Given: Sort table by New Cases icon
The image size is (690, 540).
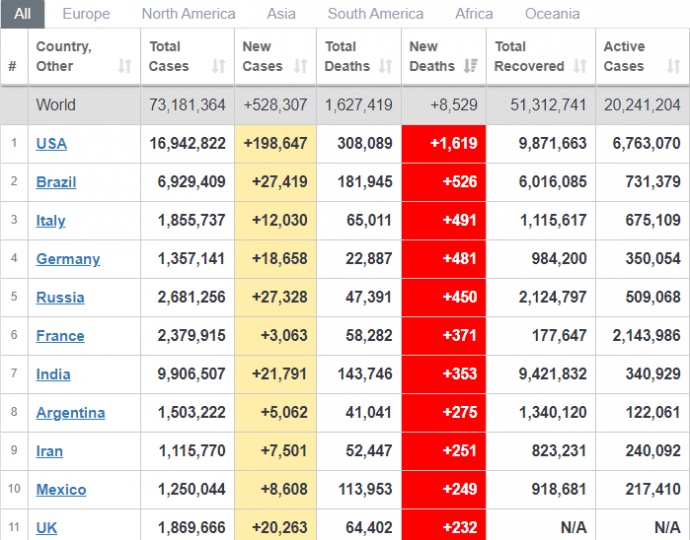Looking at the screenshot, I should (x=300, y=66).
